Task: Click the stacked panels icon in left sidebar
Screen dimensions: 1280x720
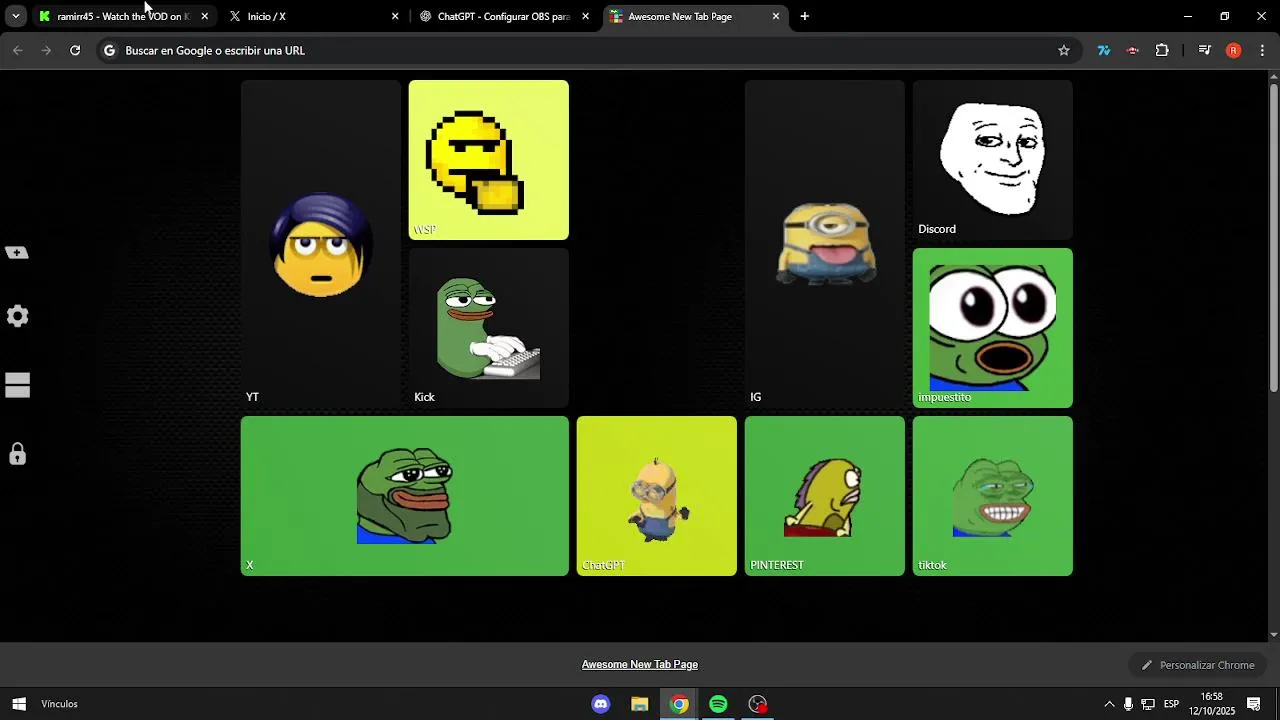Action: [17, 385]
